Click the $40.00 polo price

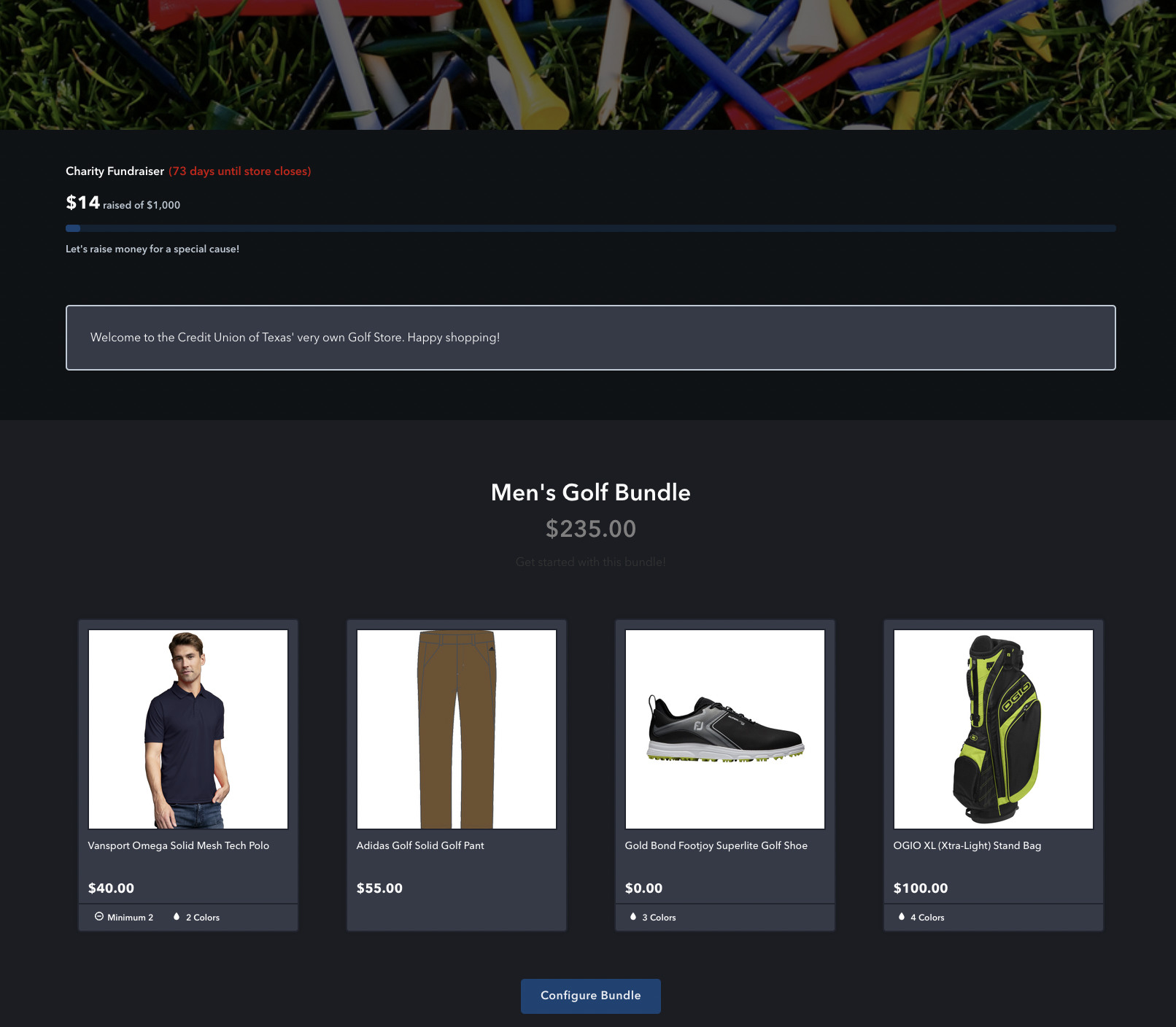(111, 888)
